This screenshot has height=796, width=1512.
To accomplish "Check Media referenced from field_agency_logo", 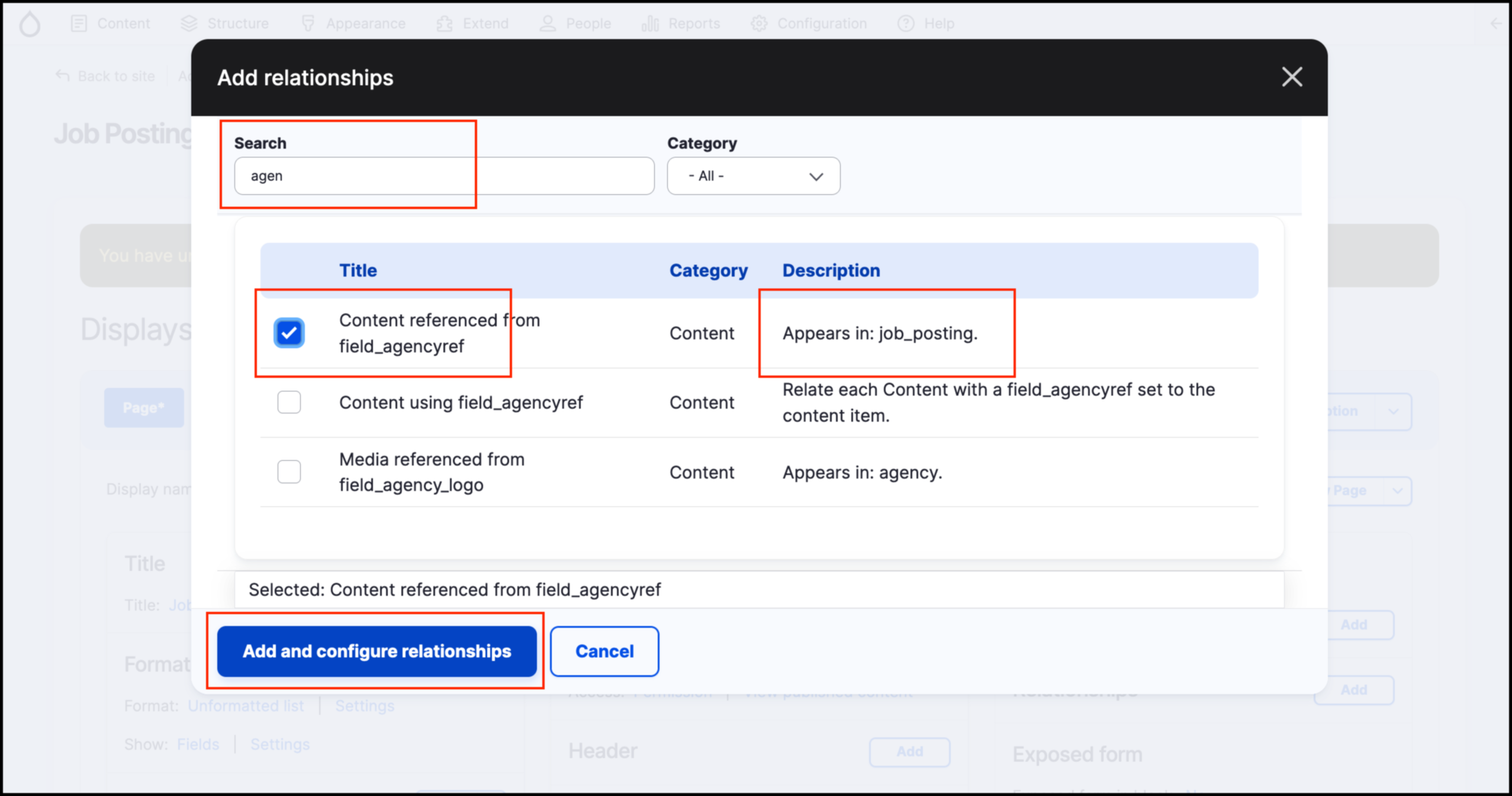I will click(x=289, y=472).
